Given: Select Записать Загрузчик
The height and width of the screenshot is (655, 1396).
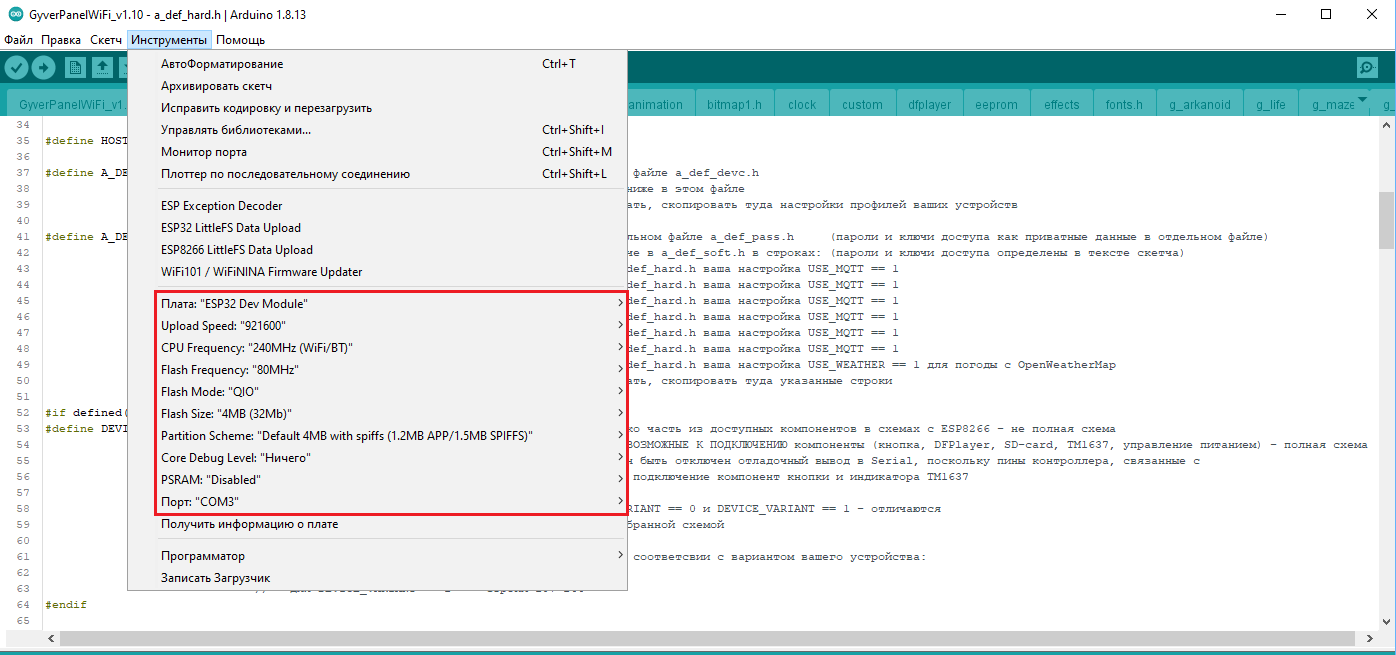Looking at the screenshot, I should (x=377, y=578).
